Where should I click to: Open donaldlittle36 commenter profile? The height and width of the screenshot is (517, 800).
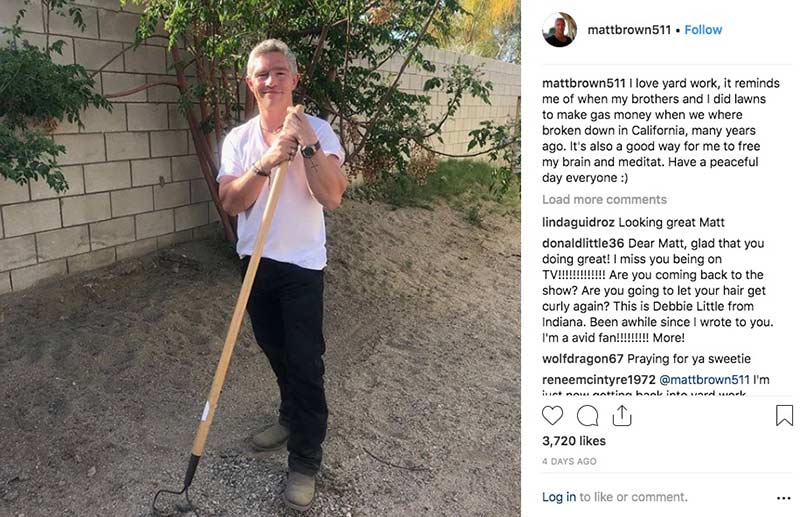pyautogui.click(x=583, y=243)
